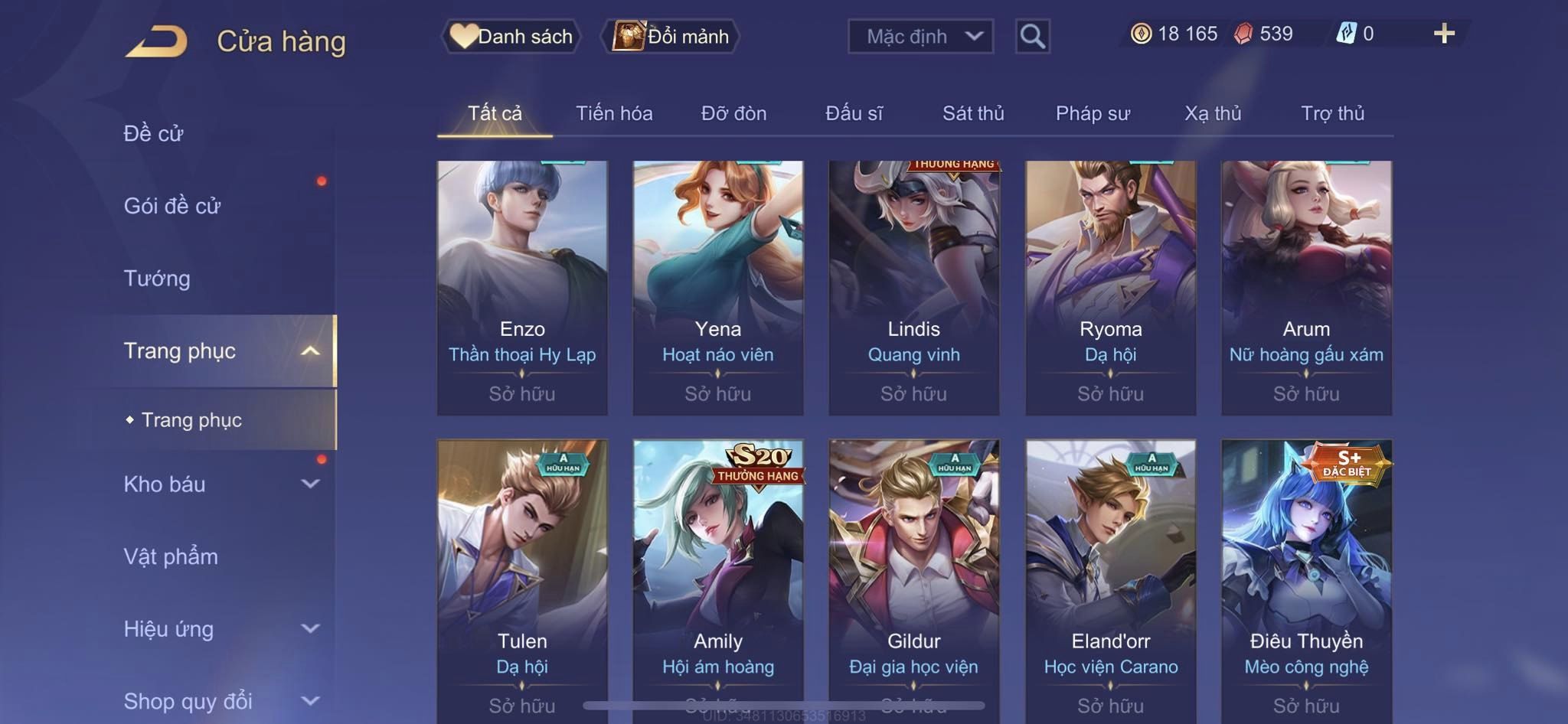
Task: Open Đổi mảnh shard exchange chest
Action: 671,36
